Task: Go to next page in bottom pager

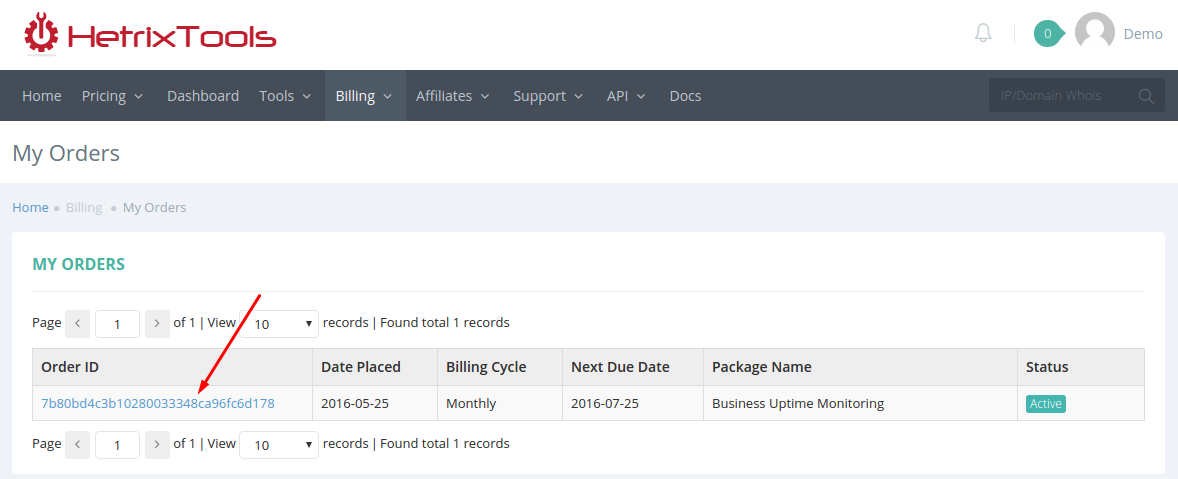Action: click(x=157, y=444)
